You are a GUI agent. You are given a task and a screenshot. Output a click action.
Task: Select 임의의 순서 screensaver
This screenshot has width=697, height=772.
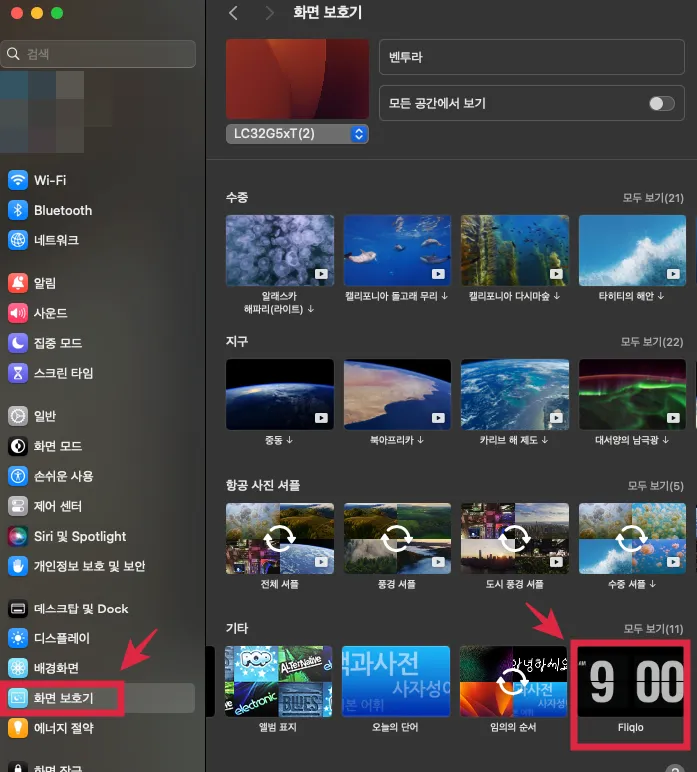point(513,681)
